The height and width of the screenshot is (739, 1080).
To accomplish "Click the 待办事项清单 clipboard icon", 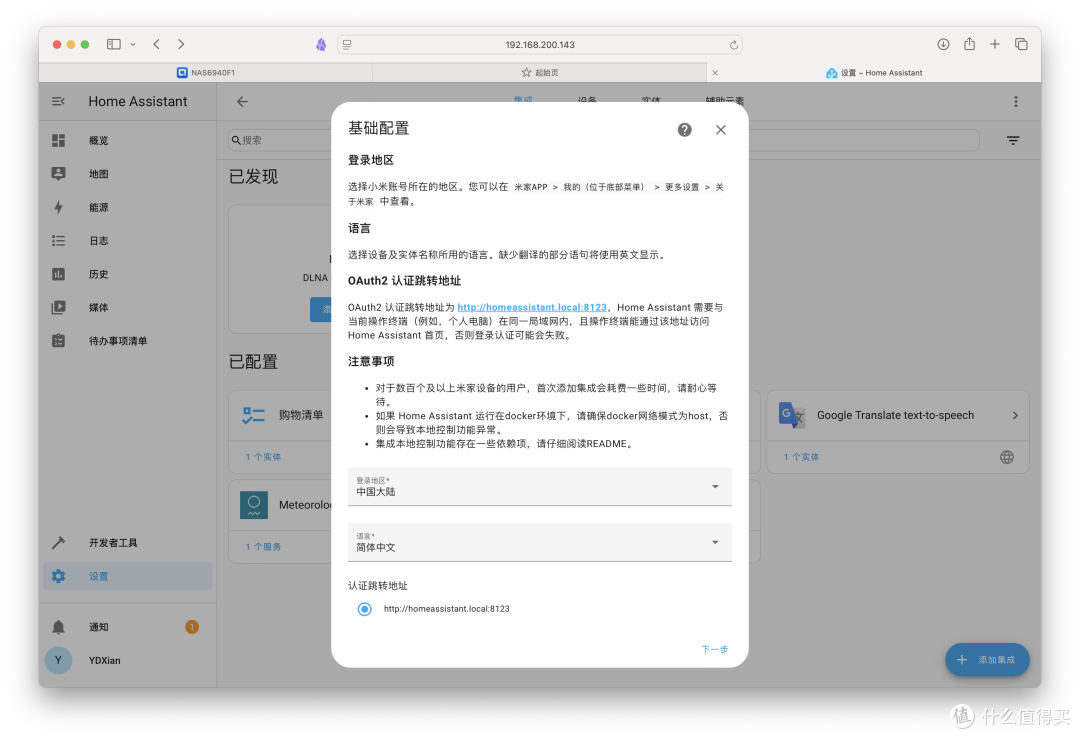I will [x=59, y=341].
